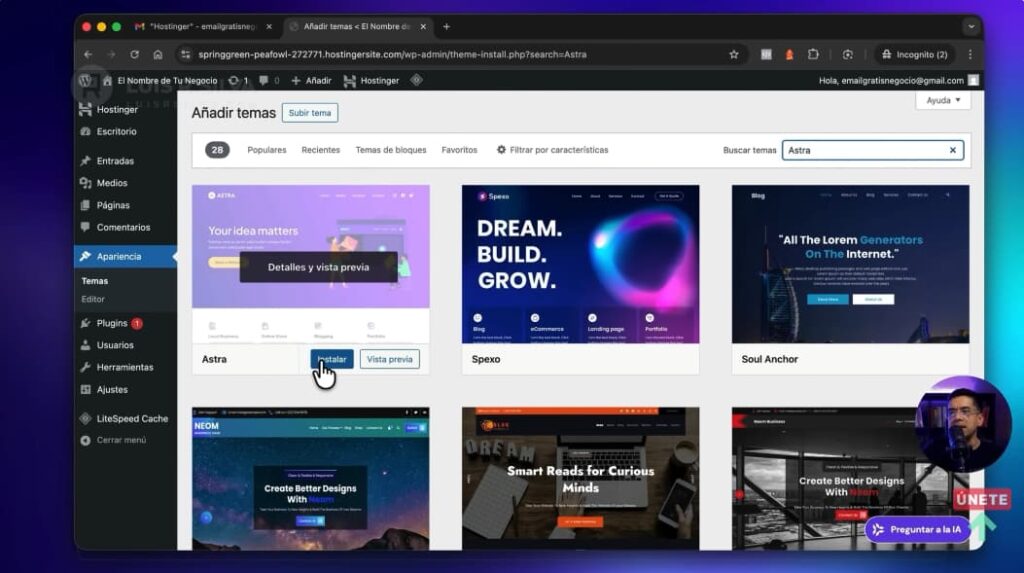Click the 28 results count badge
Screen dimensions: 1024x573
click(217, 150)
